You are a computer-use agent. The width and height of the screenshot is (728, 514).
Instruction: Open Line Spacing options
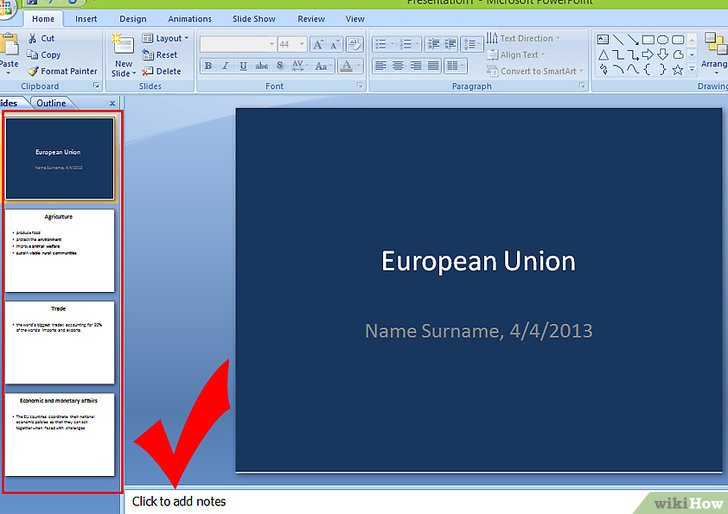472,44
